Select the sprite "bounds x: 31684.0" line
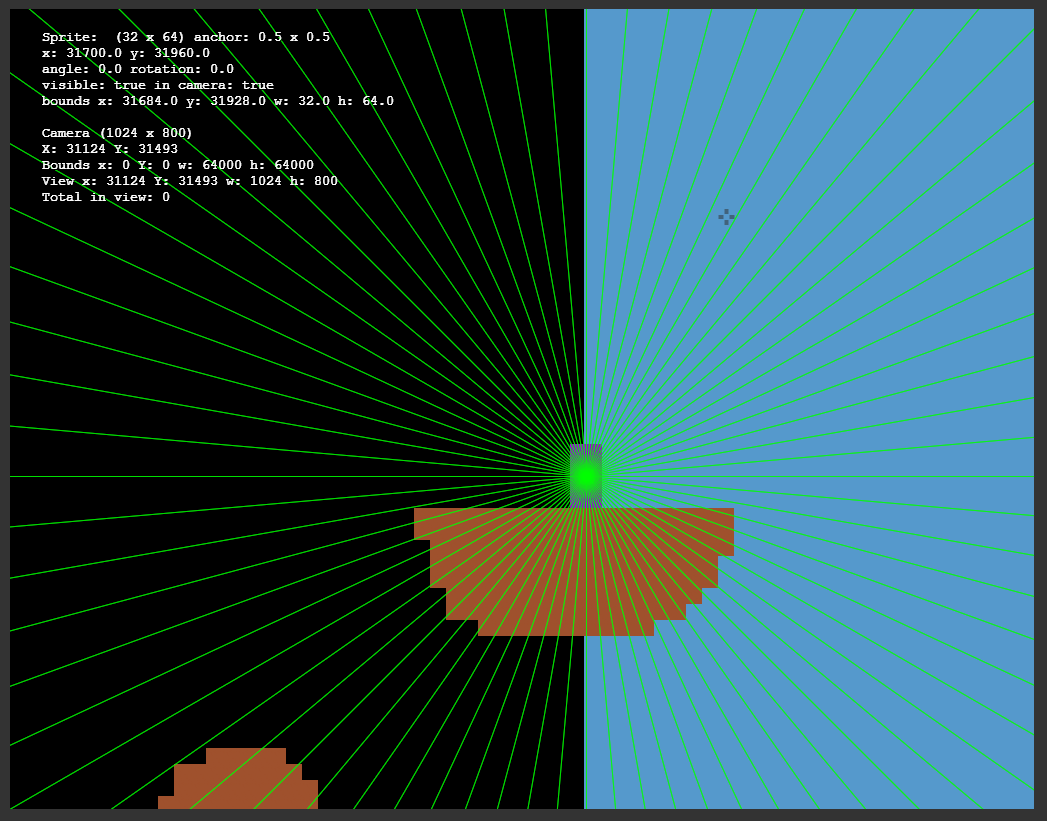This screenshot has height=821, width=1047. 218,101
